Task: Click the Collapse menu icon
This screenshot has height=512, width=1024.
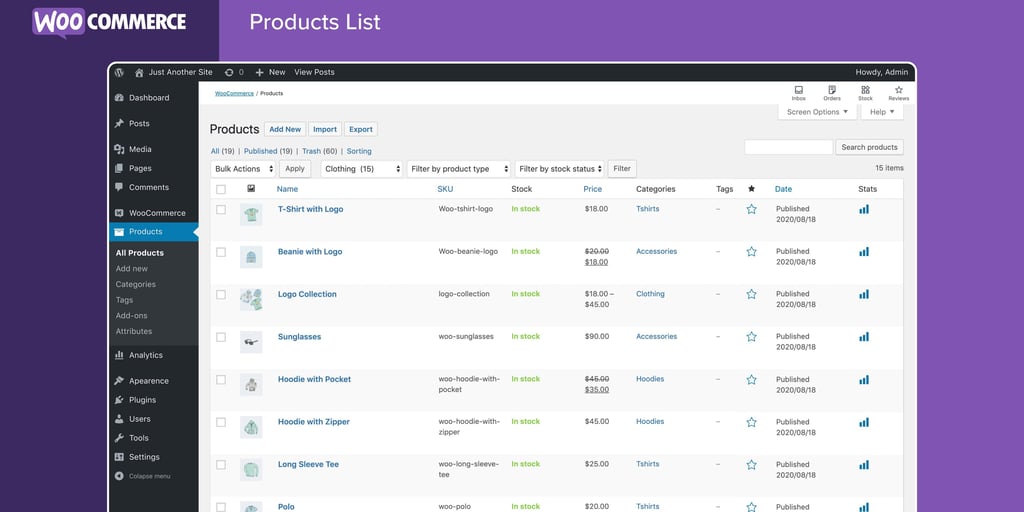Action: coord(120,476)
